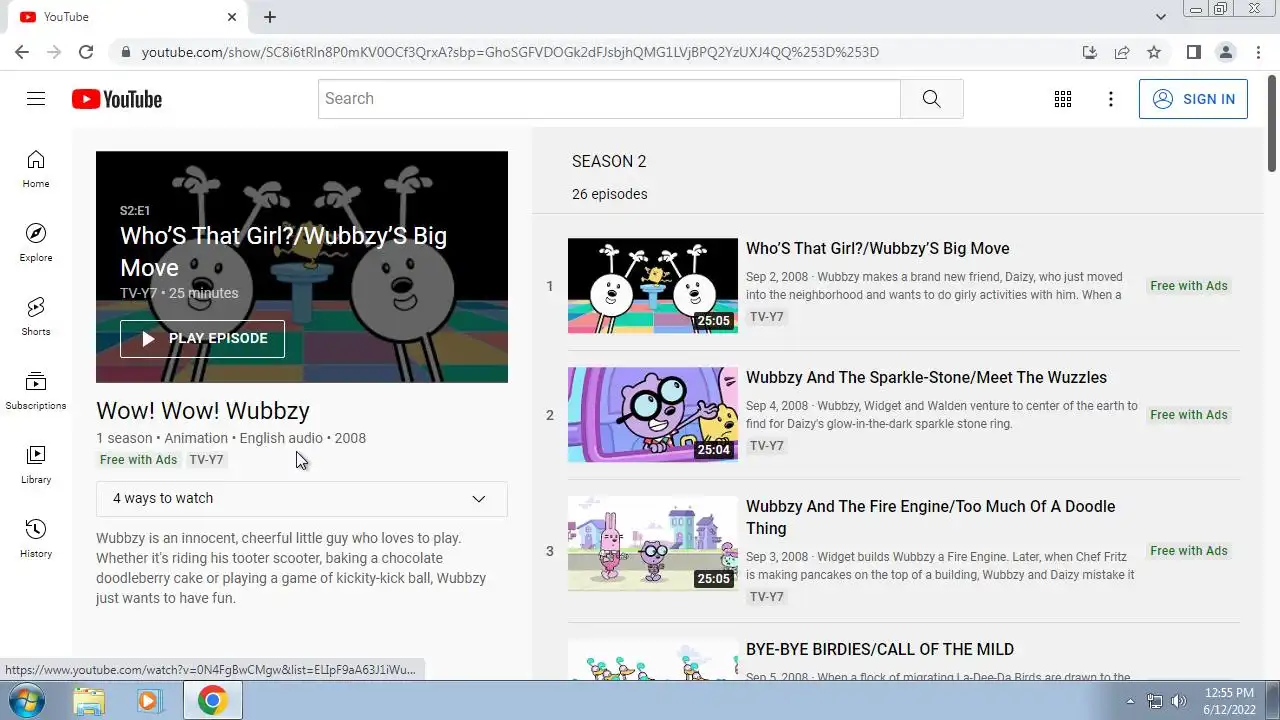Image resolution: width=1280 pixels, height=720 pixels.
Task: Click episode 1 title in the season list
Action: coord(877,248)
